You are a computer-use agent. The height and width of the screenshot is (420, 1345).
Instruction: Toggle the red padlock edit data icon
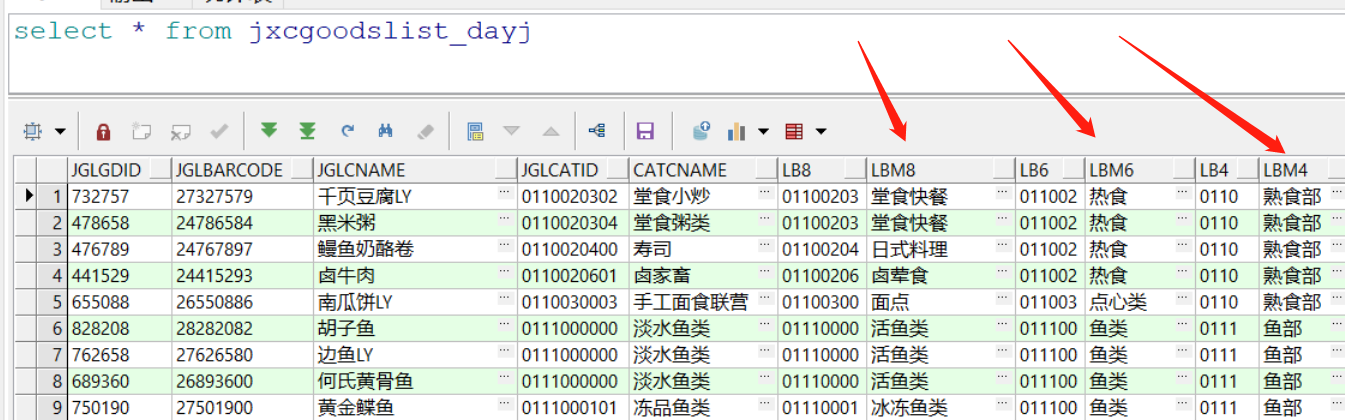click(103, 131)
